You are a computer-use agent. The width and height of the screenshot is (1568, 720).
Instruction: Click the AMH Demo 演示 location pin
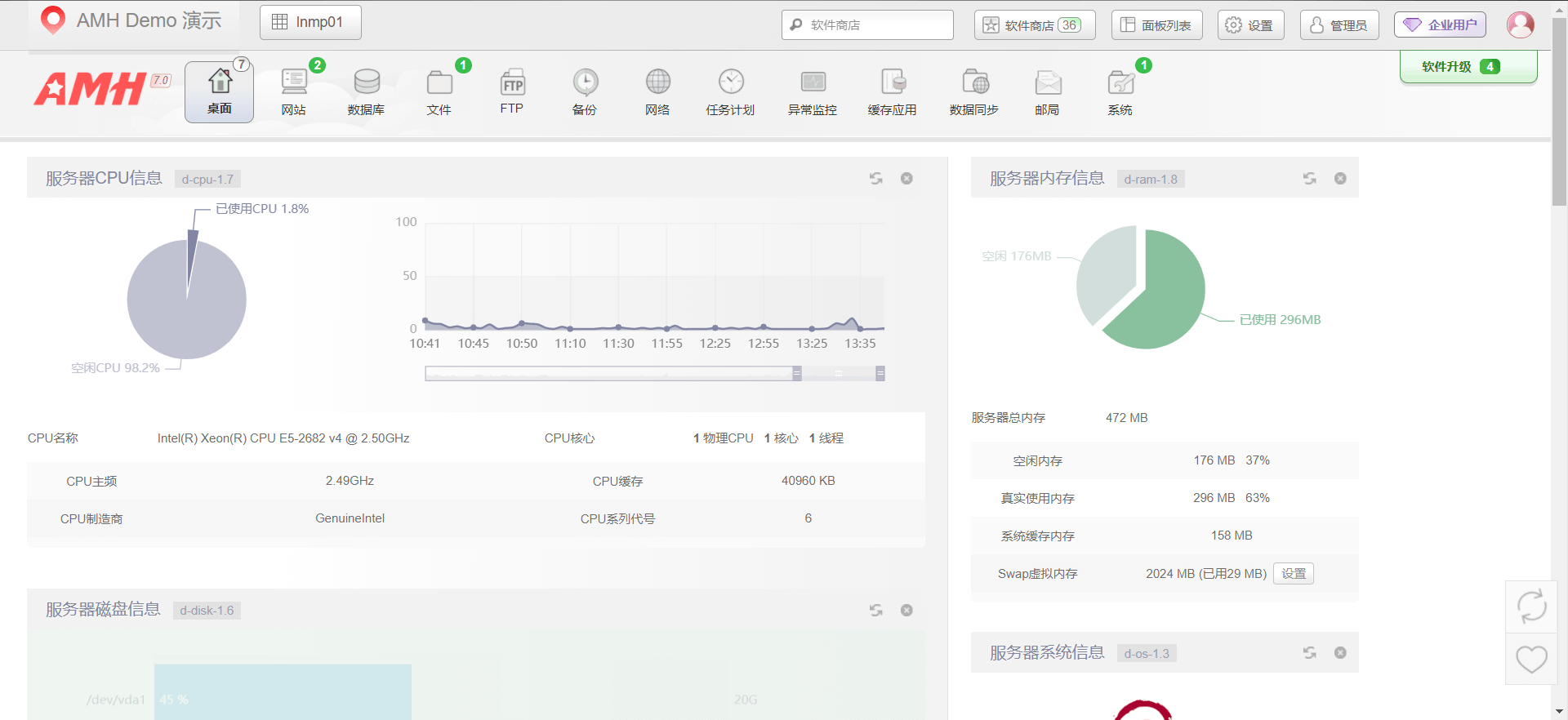pos(53,20)
